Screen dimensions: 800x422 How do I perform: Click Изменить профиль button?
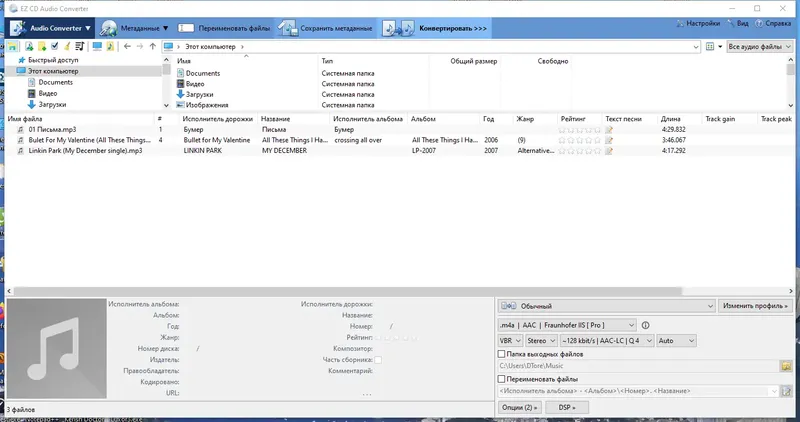[755, 306]
